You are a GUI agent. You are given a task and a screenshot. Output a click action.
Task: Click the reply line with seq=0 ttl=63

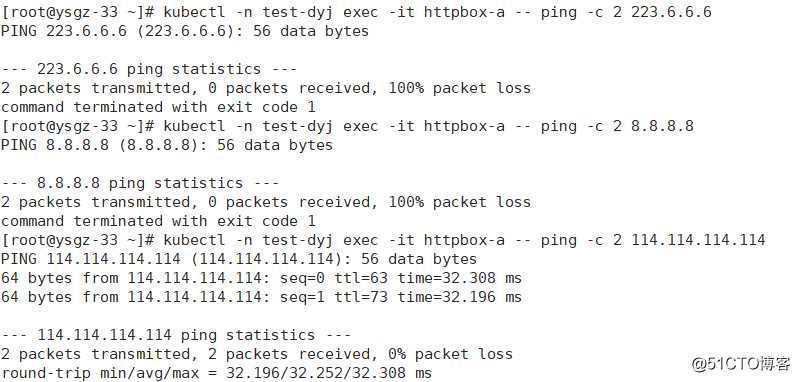click(x=261, y=278)
